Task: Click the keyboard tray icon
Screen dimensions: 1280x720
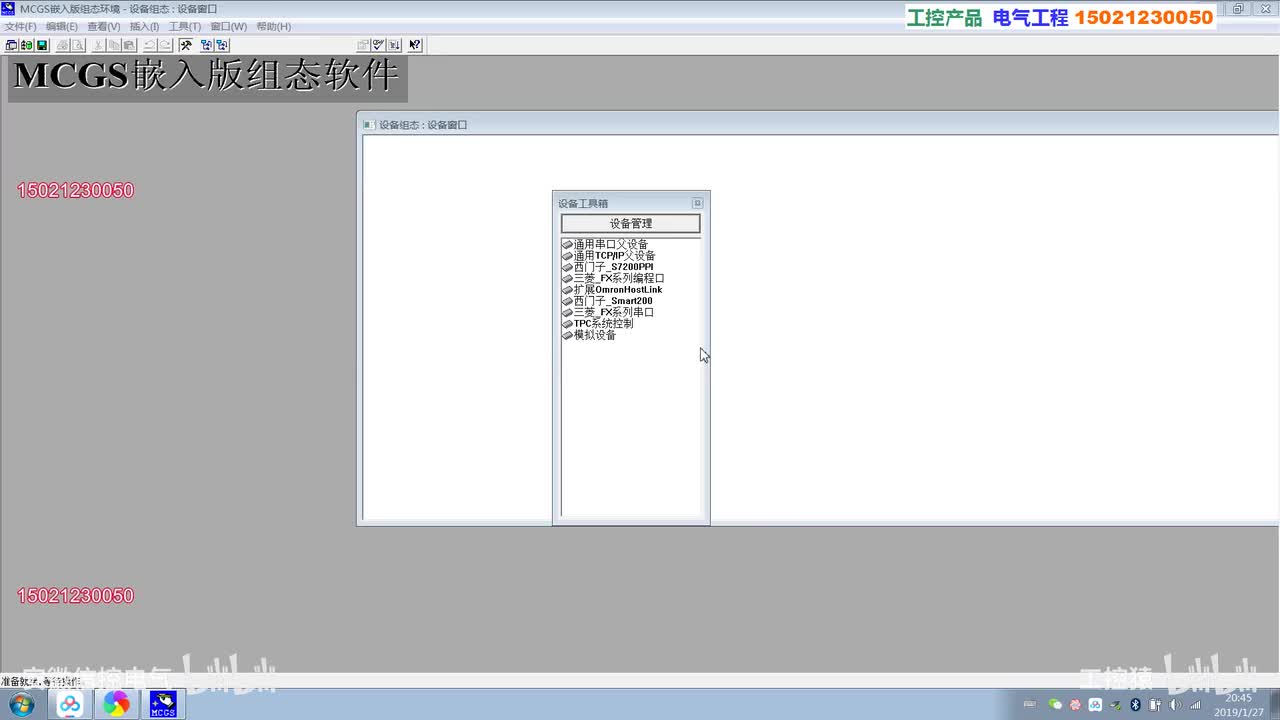Action: click(x=1030, y=705)
